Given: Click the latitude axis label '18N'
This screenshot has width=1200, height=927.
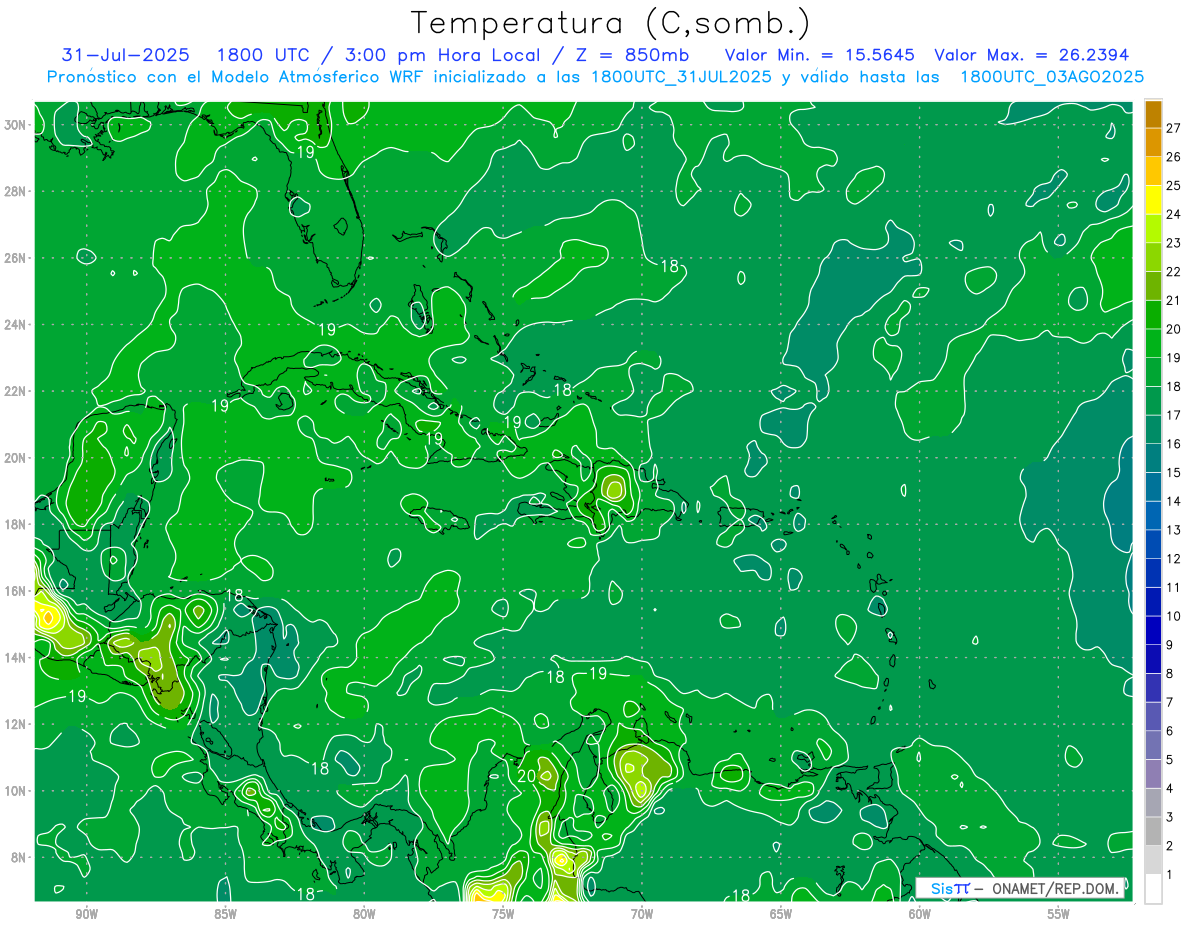Looking at the screenshot, I should pyautogui.click(x=15, y=524).
